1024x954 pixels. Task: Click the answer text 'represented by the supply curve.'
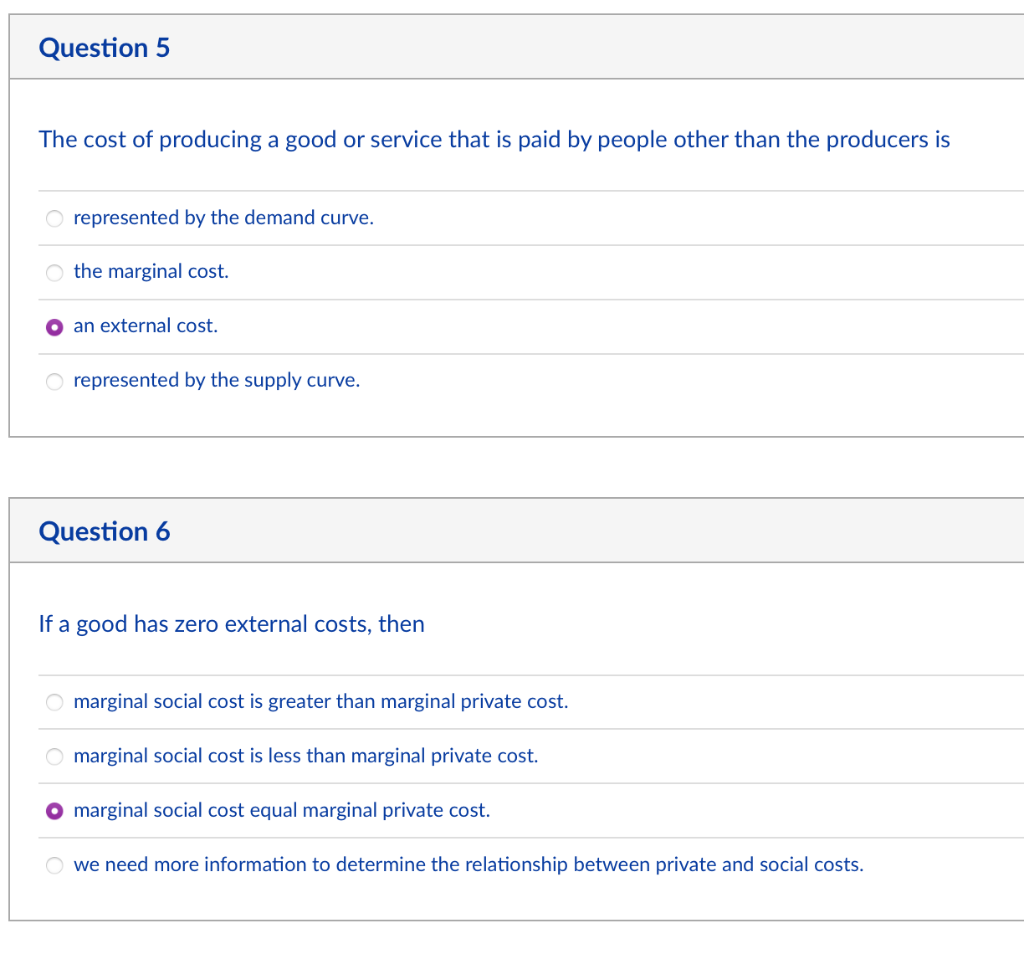pos(216,381)
